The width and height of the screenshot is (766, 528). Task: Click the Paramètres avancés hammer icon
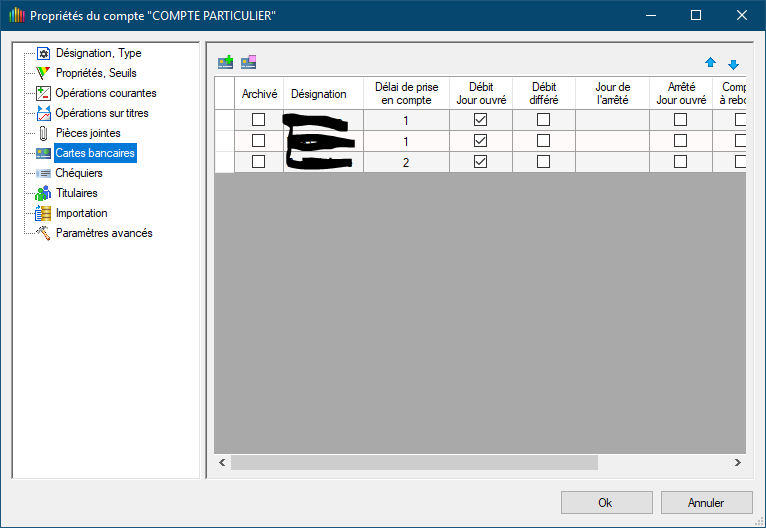tap(43, 233)
